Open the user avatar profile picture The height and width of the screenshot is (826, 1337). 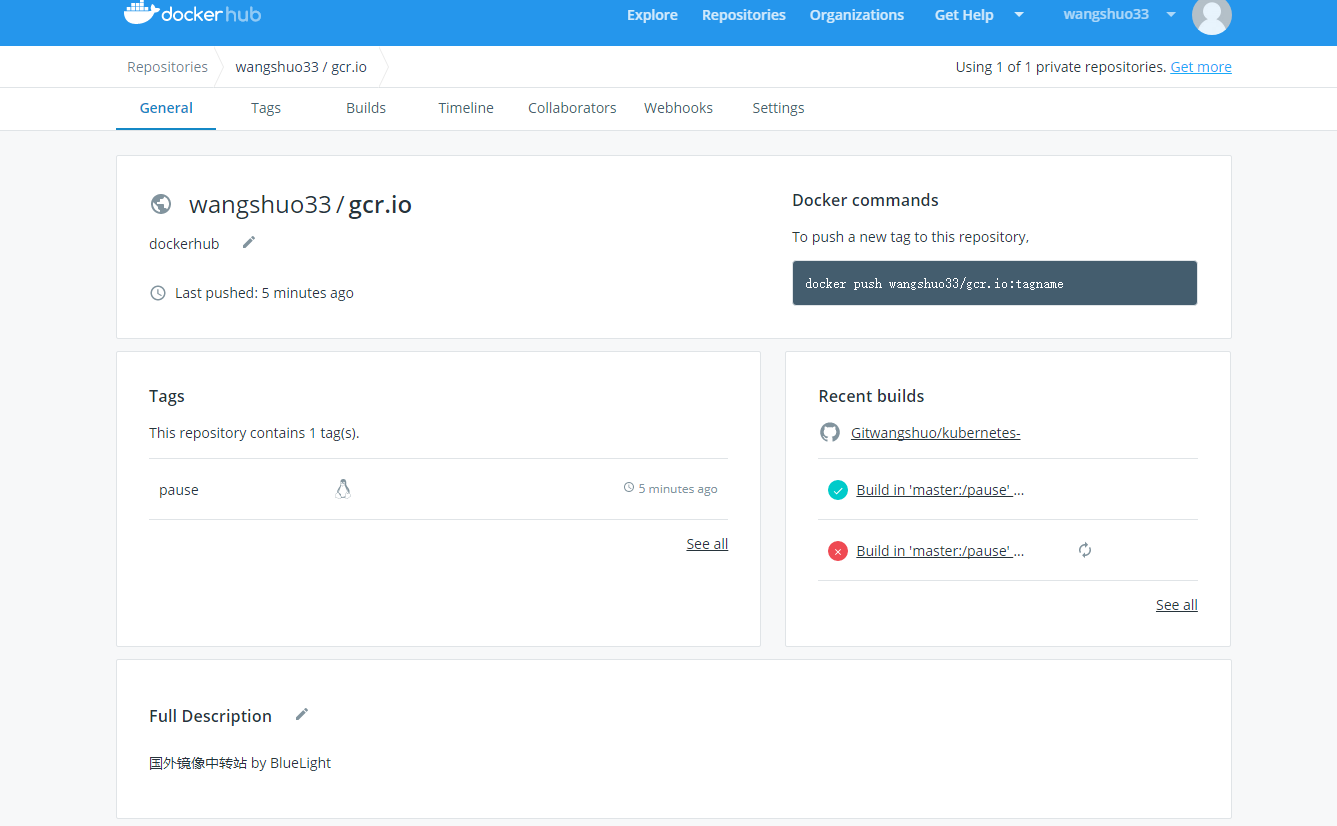click(x=1212, y=16)
